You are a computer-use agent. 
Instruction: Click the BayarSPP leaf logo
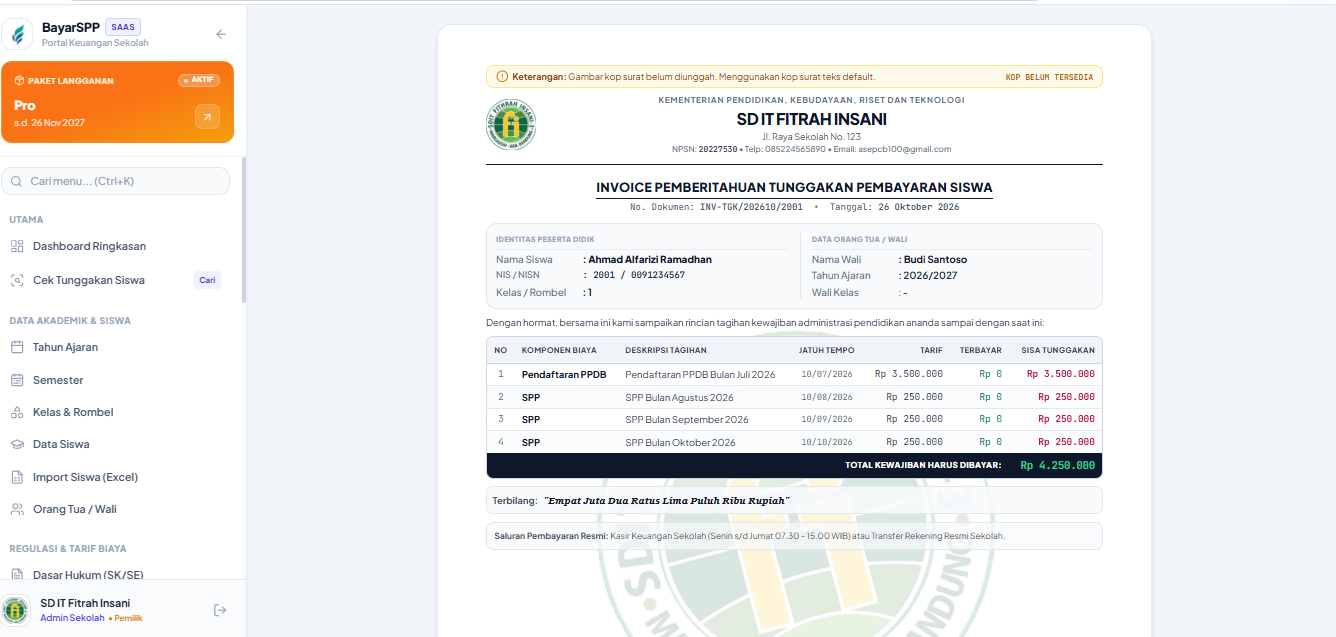(17, 34)
